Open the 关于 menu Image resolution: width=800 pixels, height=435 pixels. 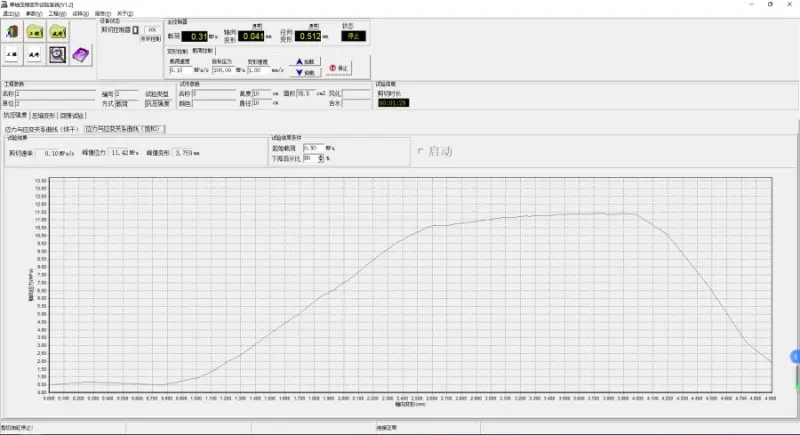pos(125,14)
